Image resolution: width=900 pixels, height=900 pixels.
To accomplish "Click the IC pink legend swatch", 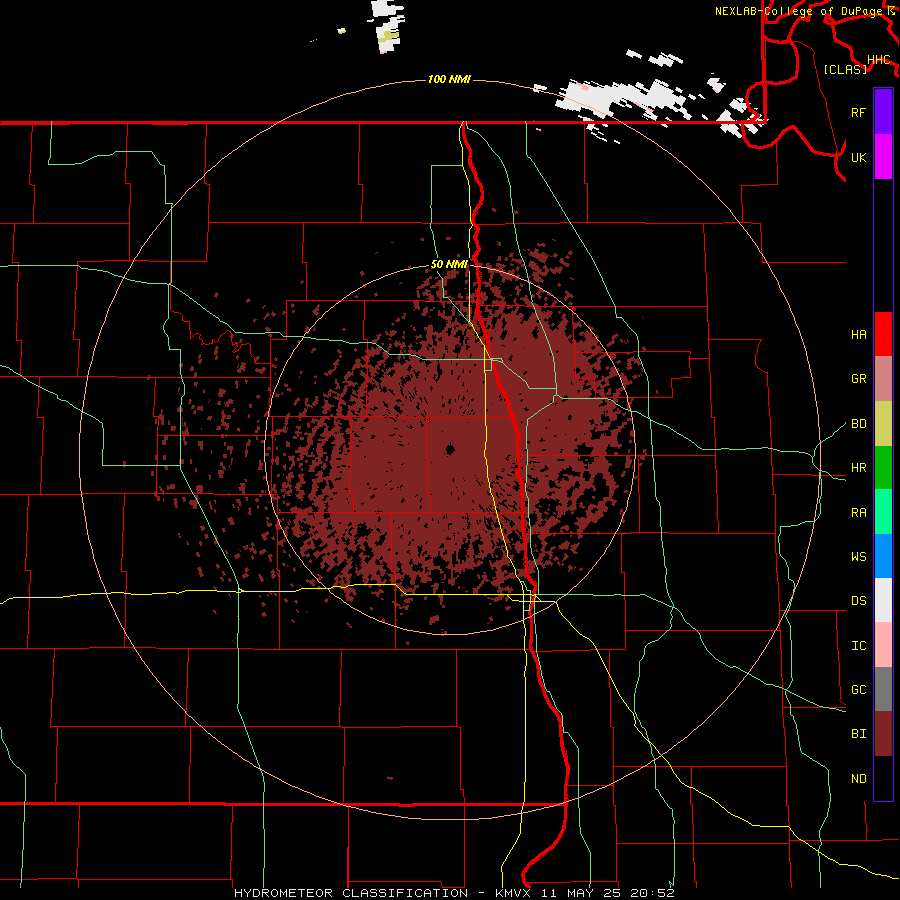I will (x=883, y=645).
